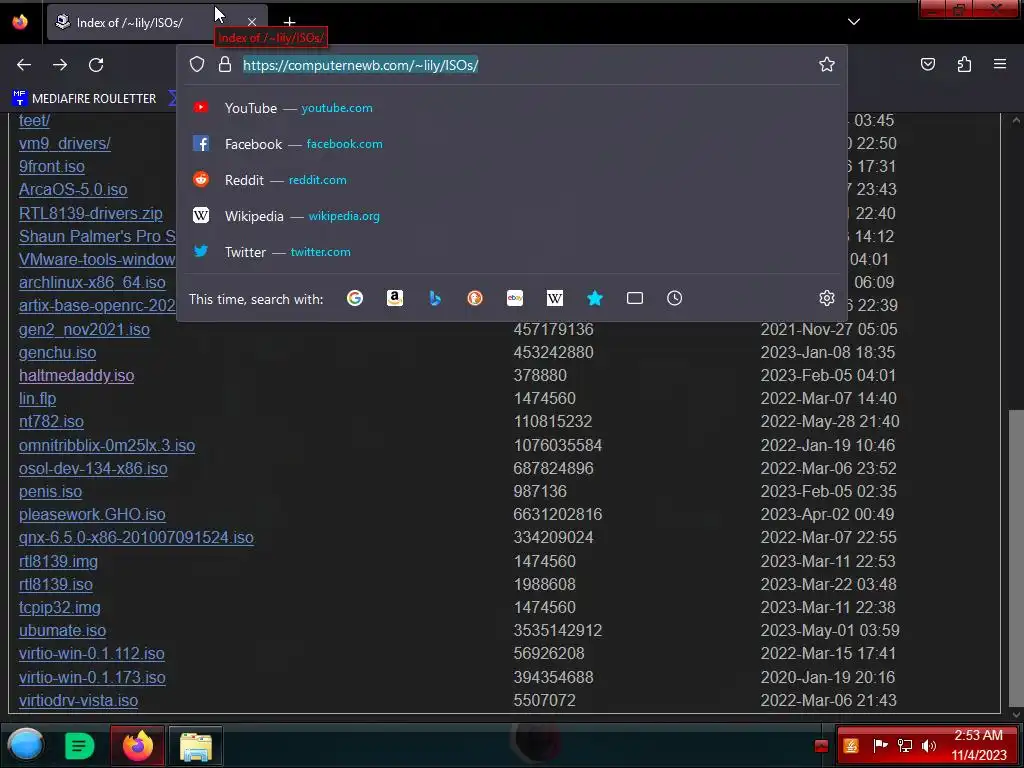This screenshot has height=768, width=1024.
Task: Download lin.flp
Action: pos(37,398)
